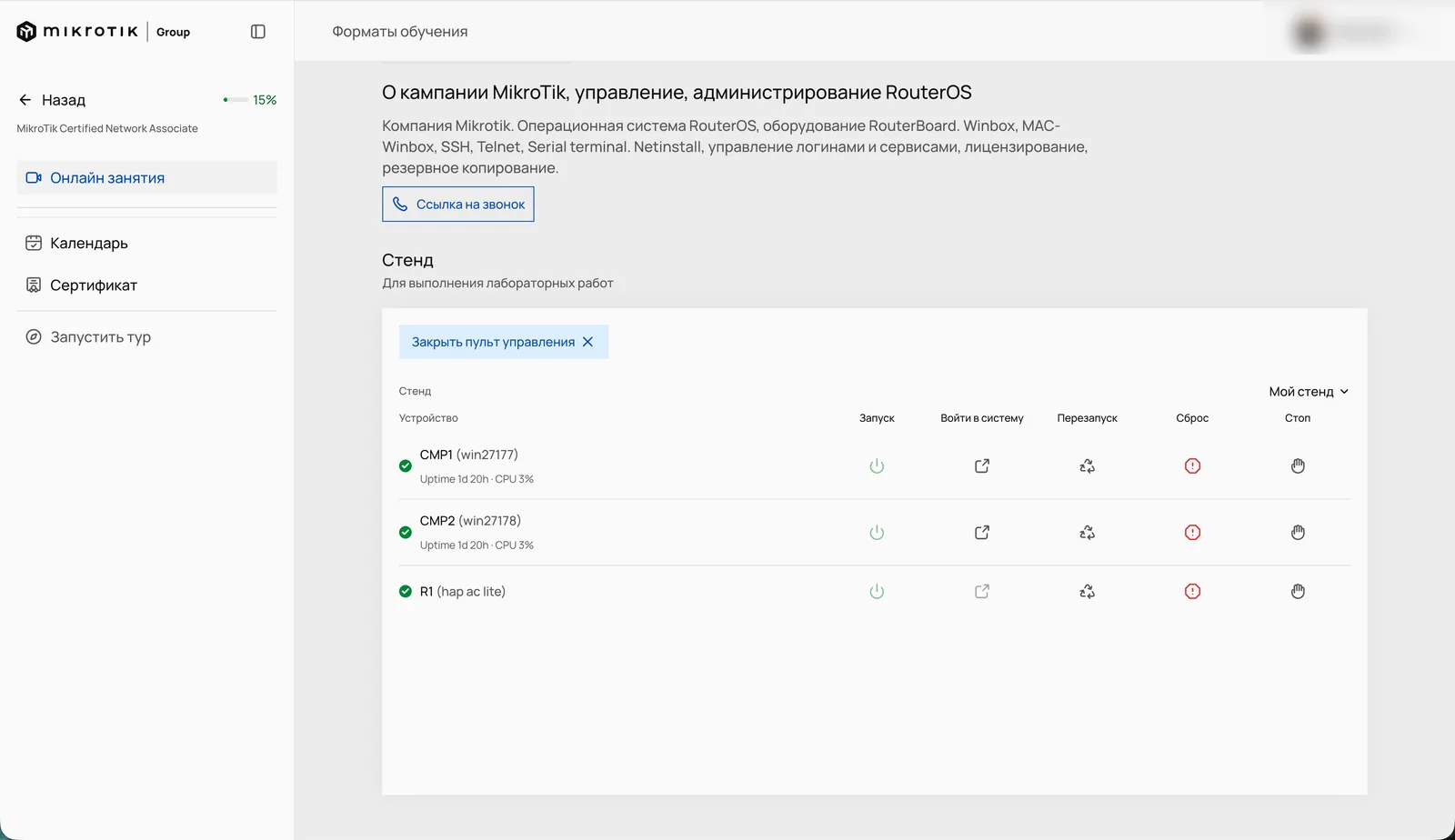Log in to R1 (hap ac lite)
This screenshot has height=840, width=1455.
[x=982, y=592]
